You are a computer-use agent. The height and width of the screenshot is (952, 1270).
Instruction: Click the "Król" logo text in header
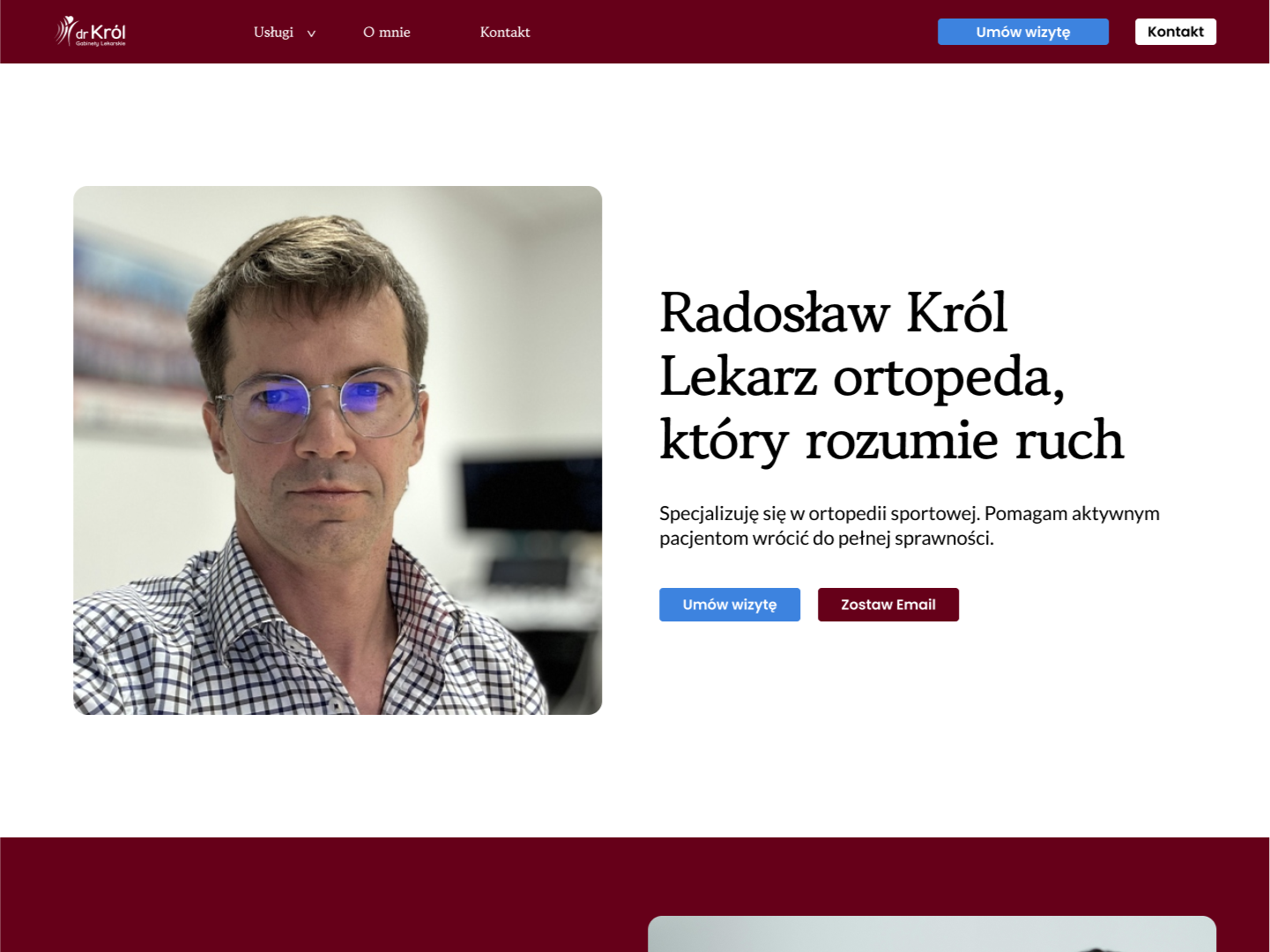(x=108, y=31)
